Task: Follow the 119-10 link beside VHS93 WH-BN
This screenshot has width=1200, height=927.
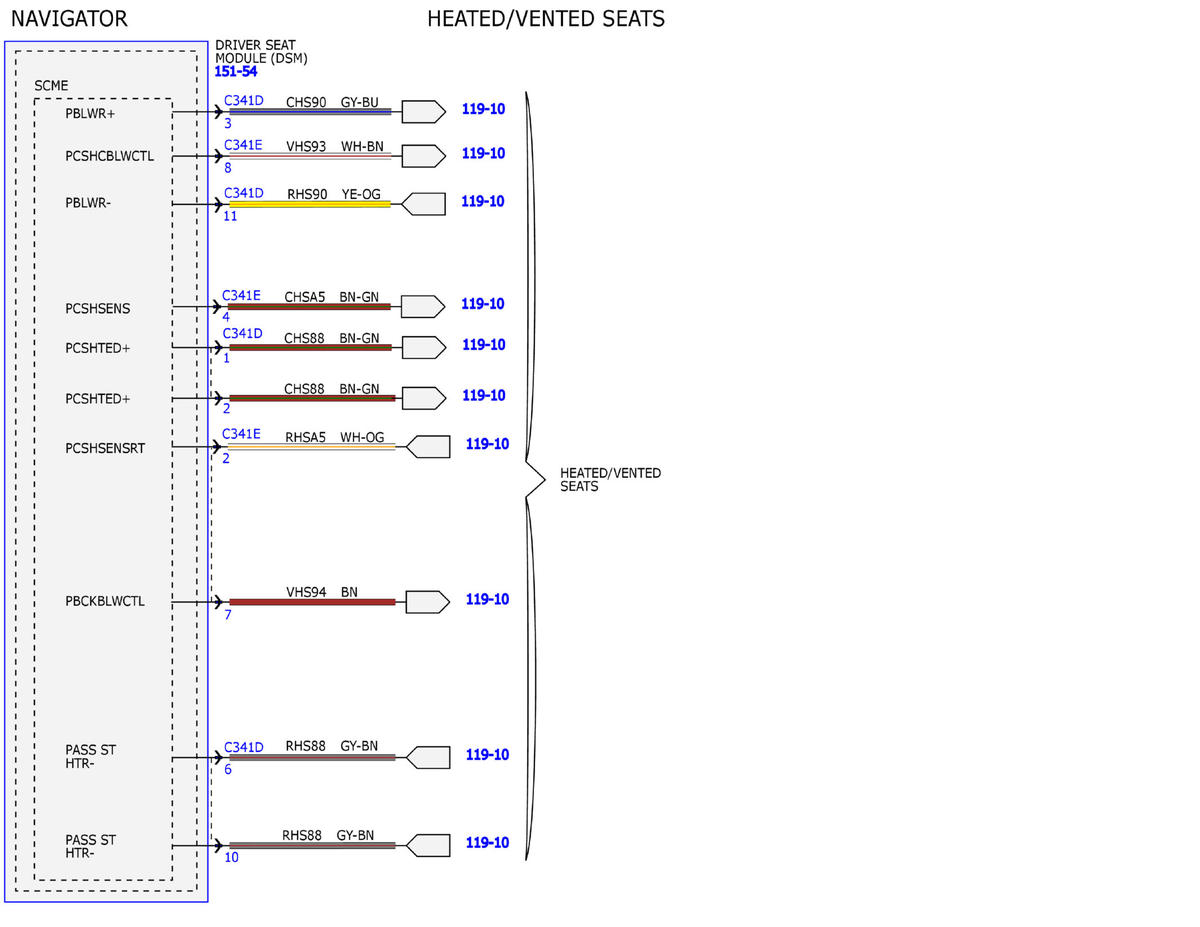Action: coord(483,154)
